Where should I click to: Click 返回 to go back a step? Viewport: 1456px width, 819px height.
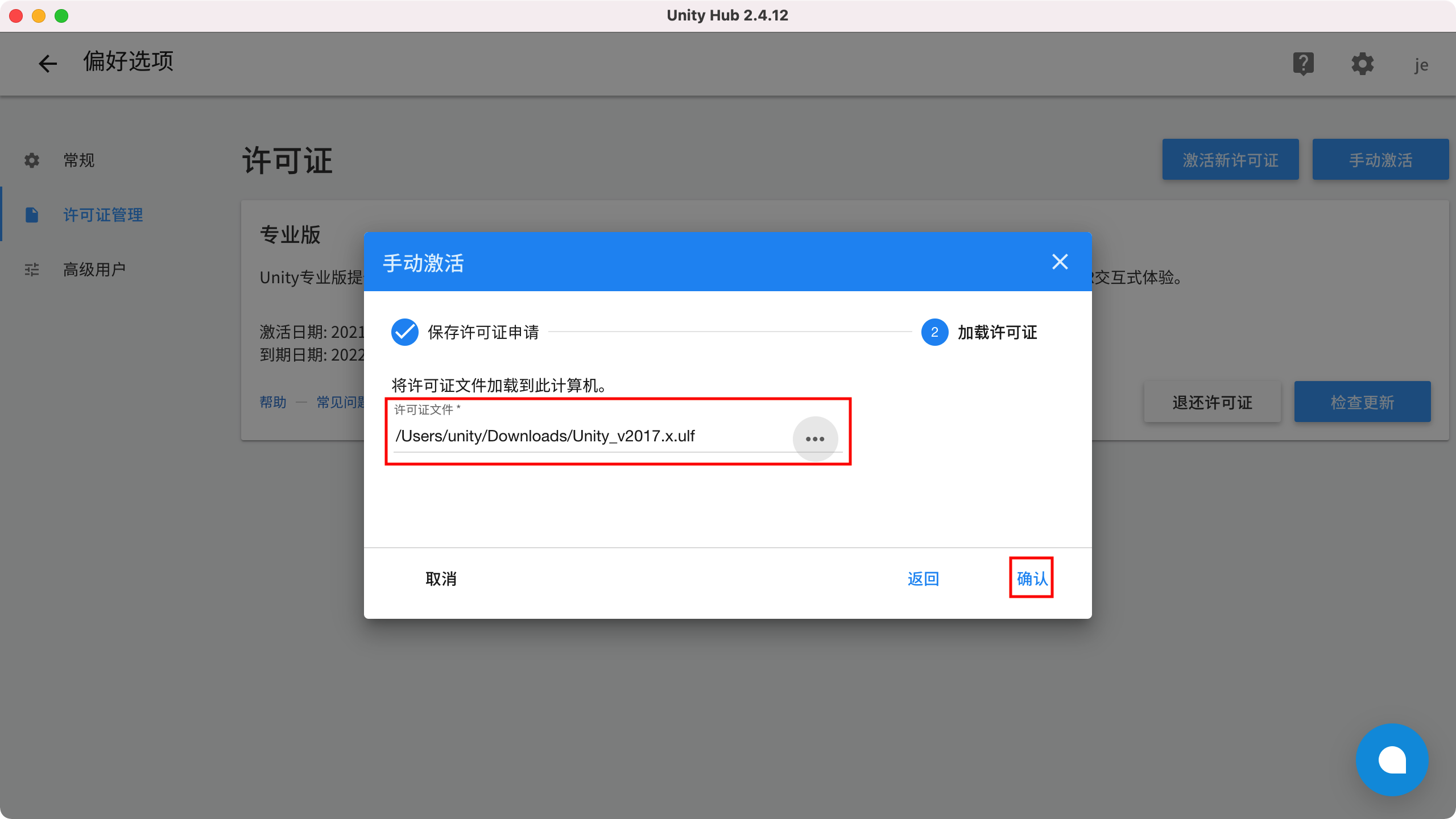point(924,578)
